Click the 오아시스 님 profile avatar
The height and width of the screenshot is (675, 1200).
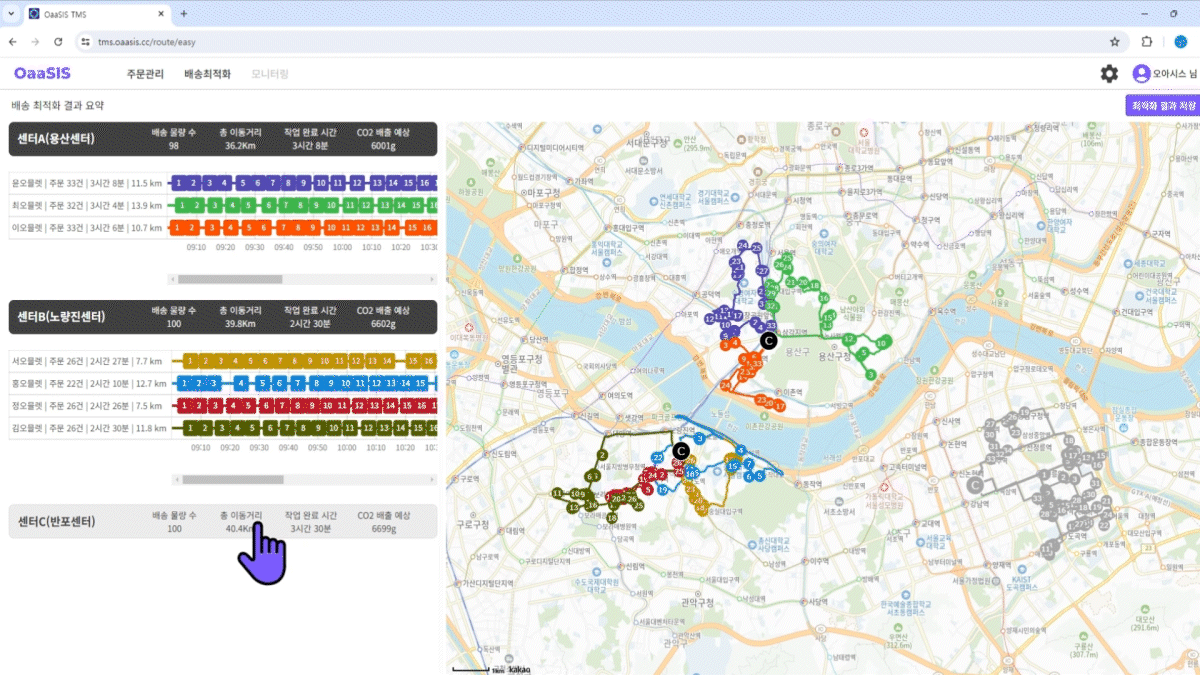coord(1140,73)
